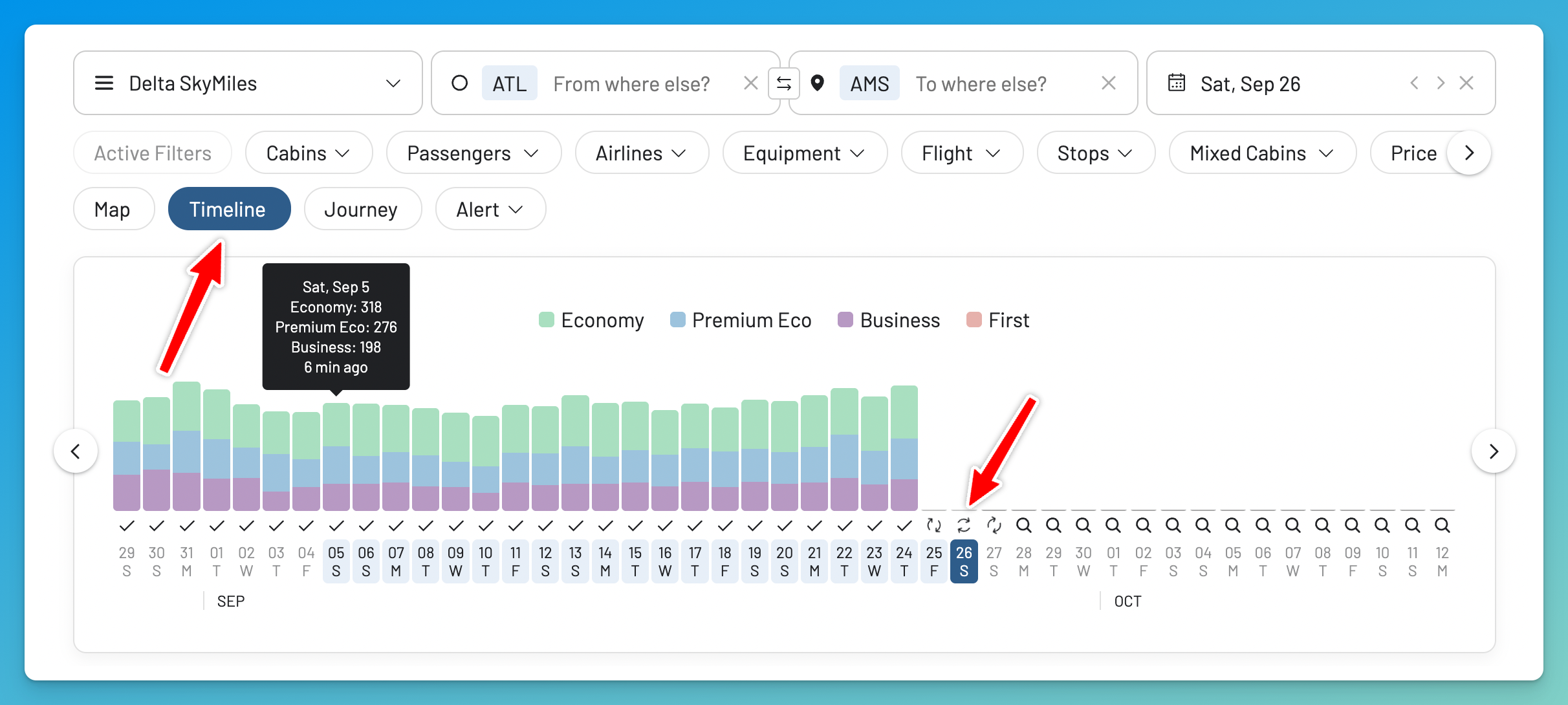Switch to the Map view
The height and width of the screenshot is (705, 1568).
point(114,209)
